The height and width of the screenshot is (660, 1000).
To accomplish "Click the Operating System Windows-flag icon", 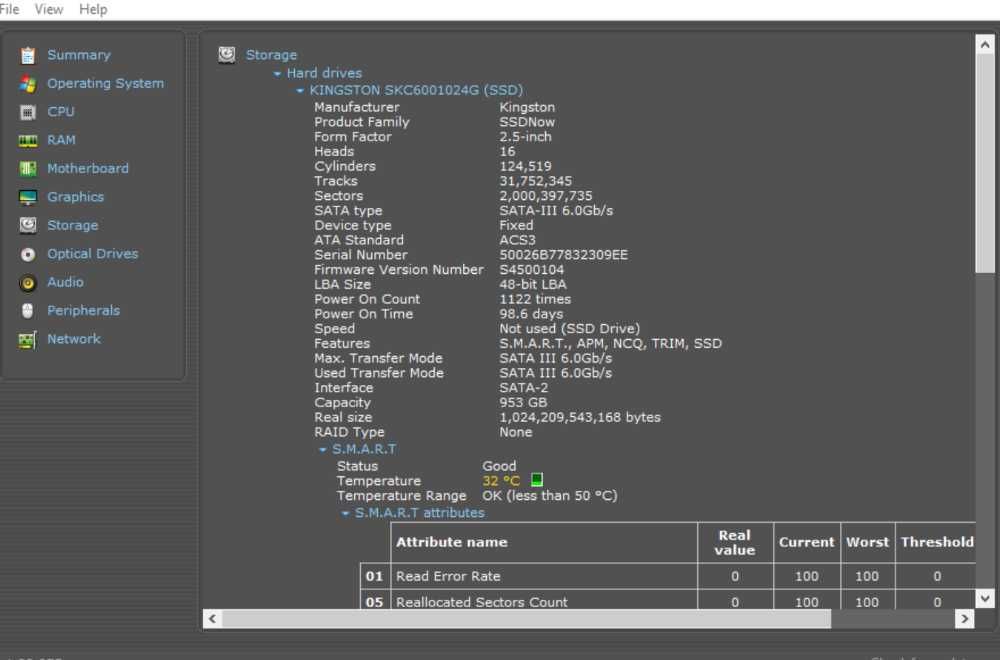I will coord(27,84).
